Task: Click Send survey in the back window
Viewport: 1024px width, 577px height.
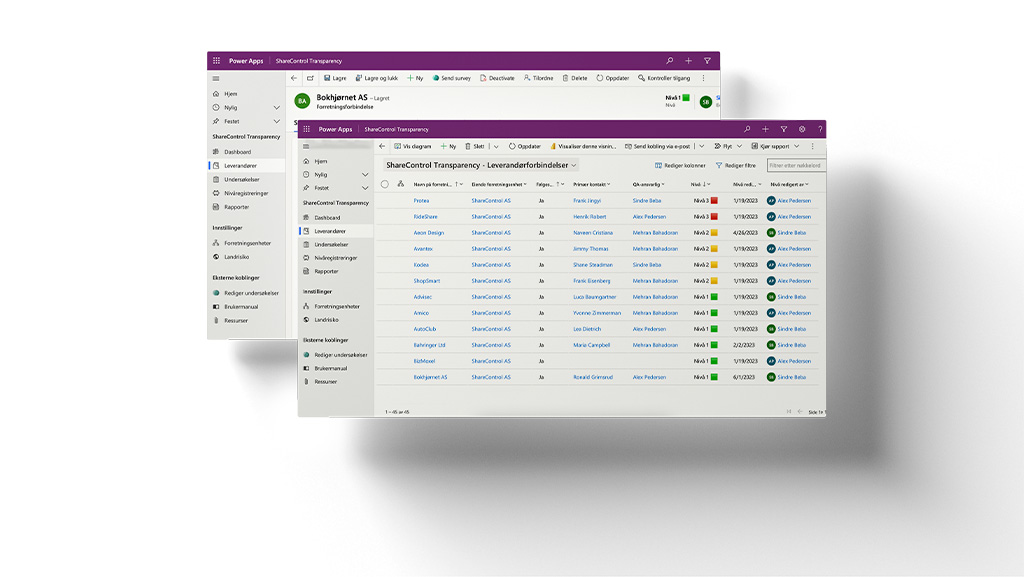Action: (451, 78)
